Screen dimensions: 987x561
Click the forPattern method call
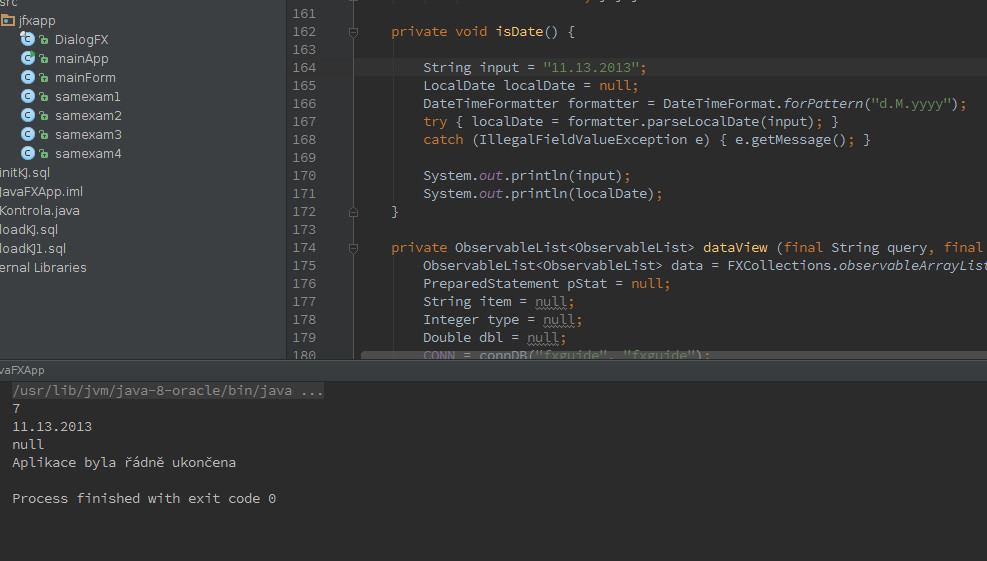823,103
